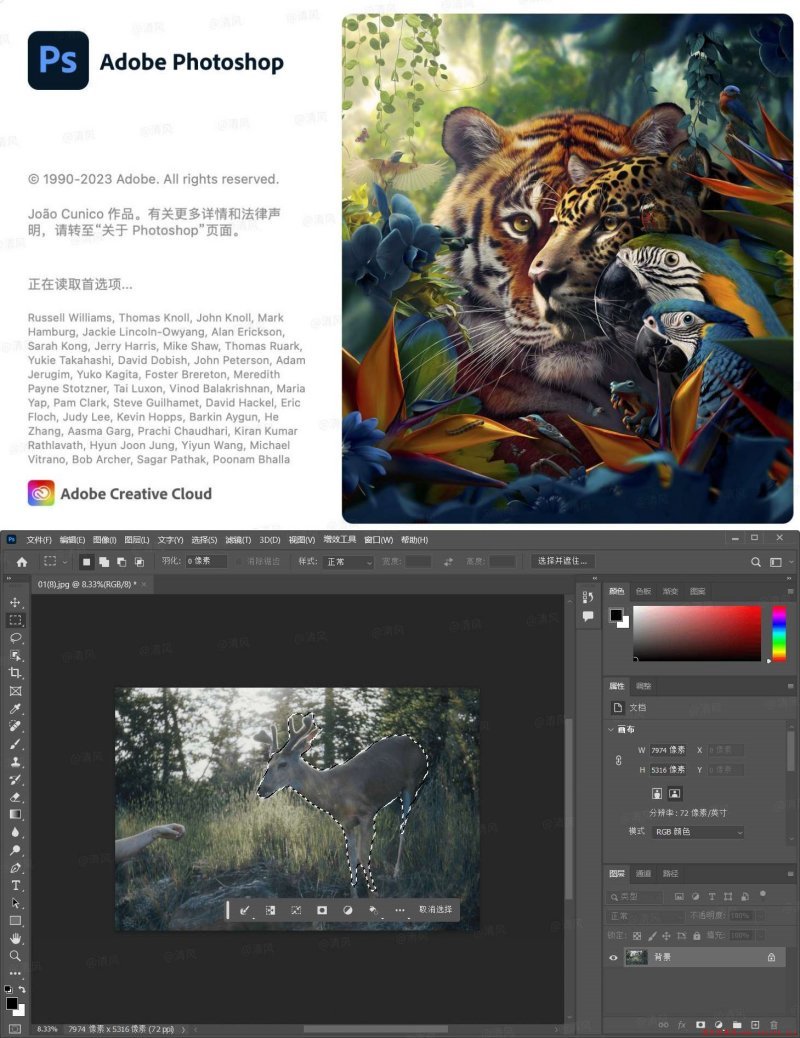This screenshot has width=800, height=1038.
Task: Click 取消选择 in the floating taskbar
Action: 435,910
